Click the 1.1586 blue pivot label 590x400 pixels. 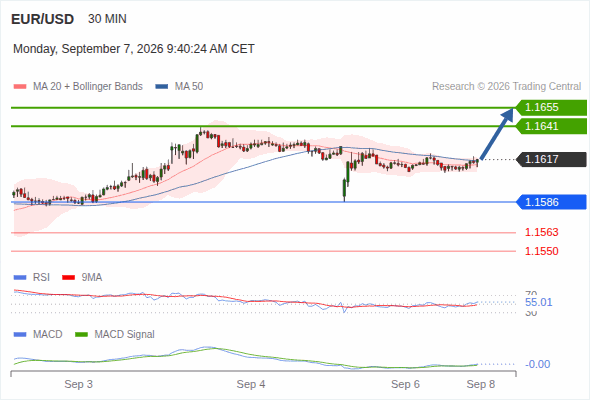pos(551,202)
